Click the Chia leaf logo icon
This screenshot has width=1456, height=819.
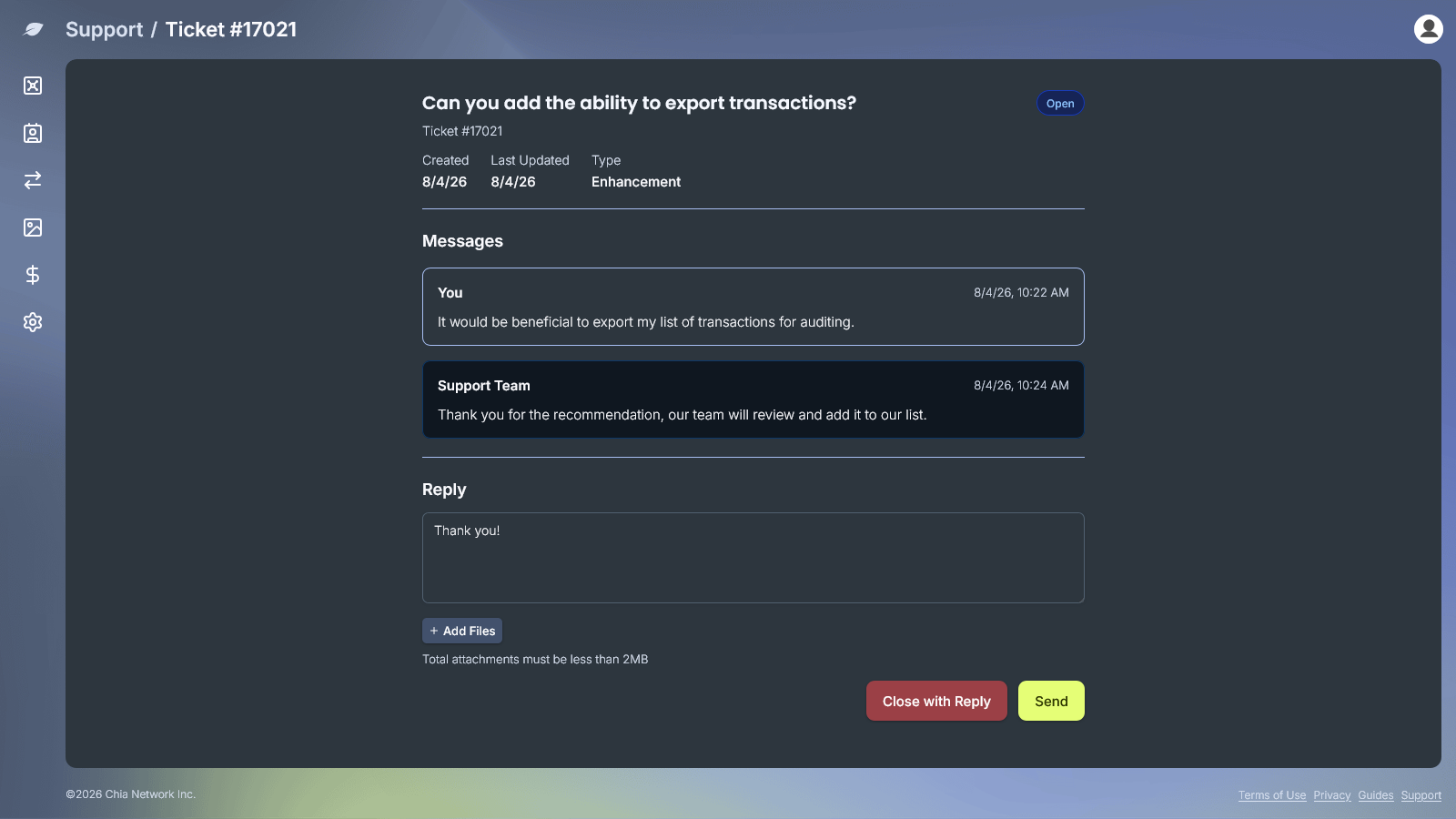click(x=33, y=29)
